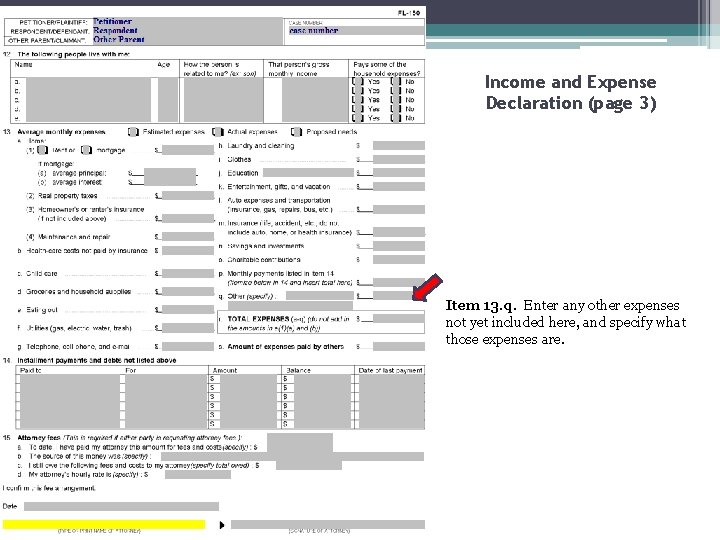Click the Maintenance and repair amount field

pos(188,237)
